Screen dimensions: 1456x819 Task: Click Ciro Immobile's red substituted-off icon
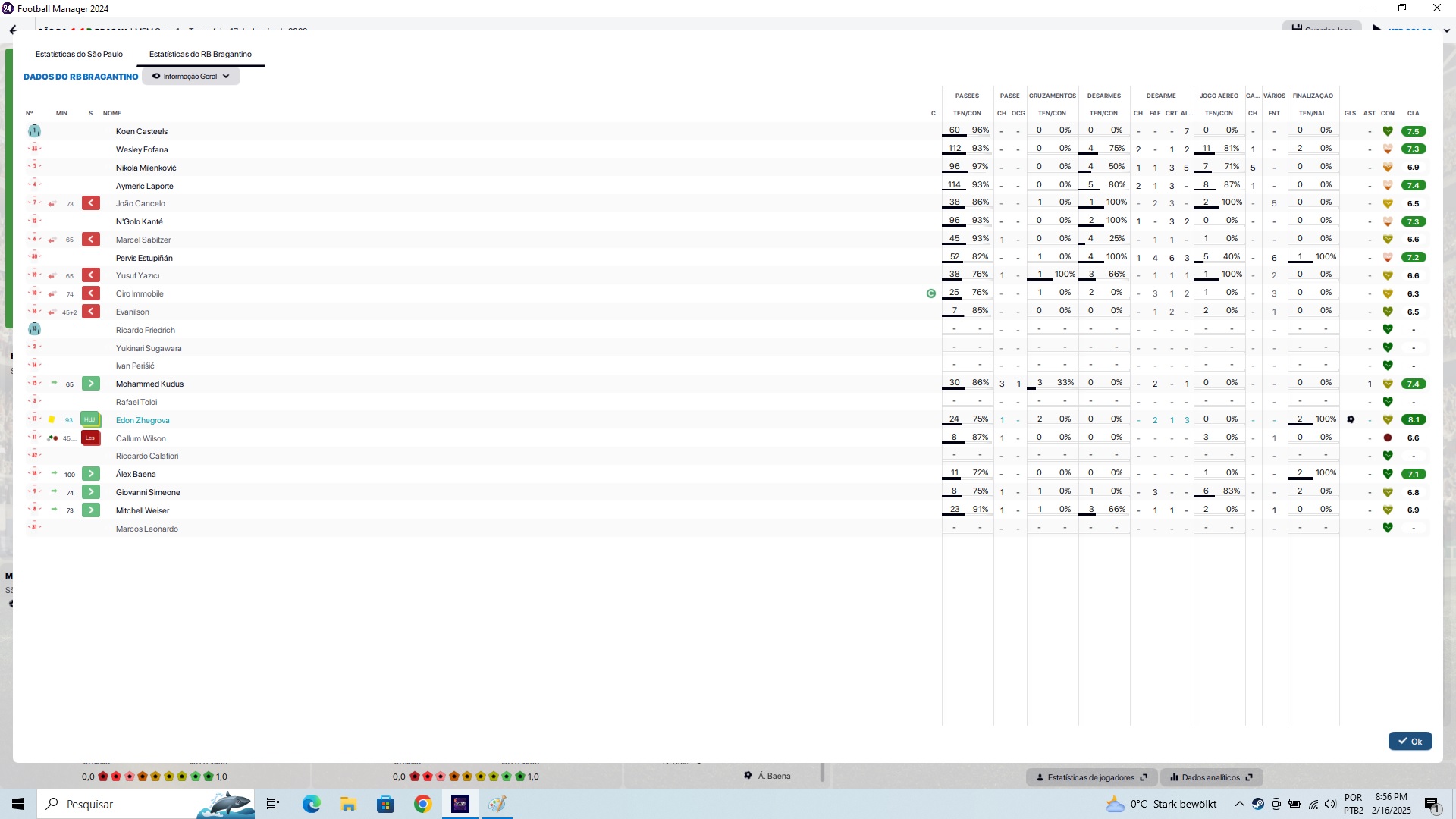point(91,293)
